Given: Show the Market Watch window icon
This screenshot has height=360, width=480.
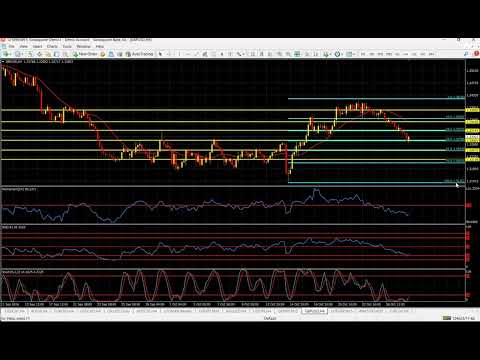Looking at the screenshot, I should pyautogui.click(x=30, y=54).
